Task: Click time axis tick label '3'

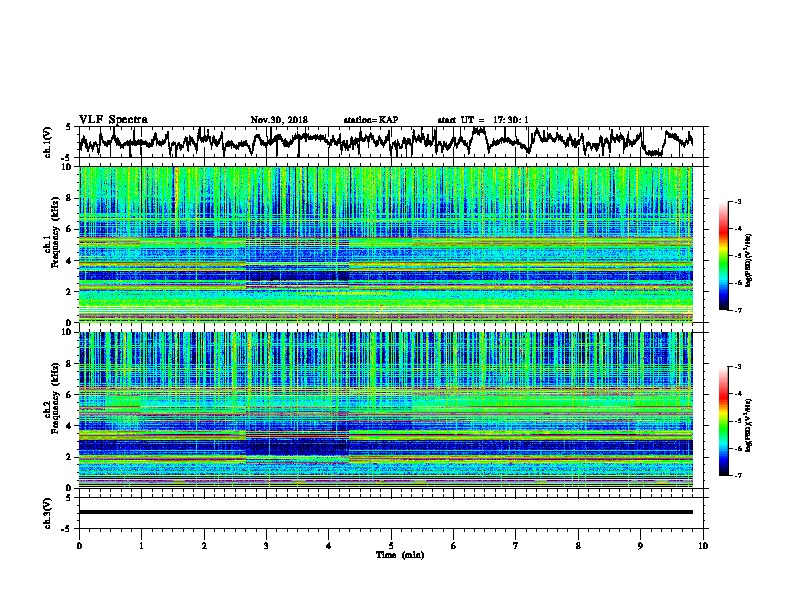Action: [266, 545]
